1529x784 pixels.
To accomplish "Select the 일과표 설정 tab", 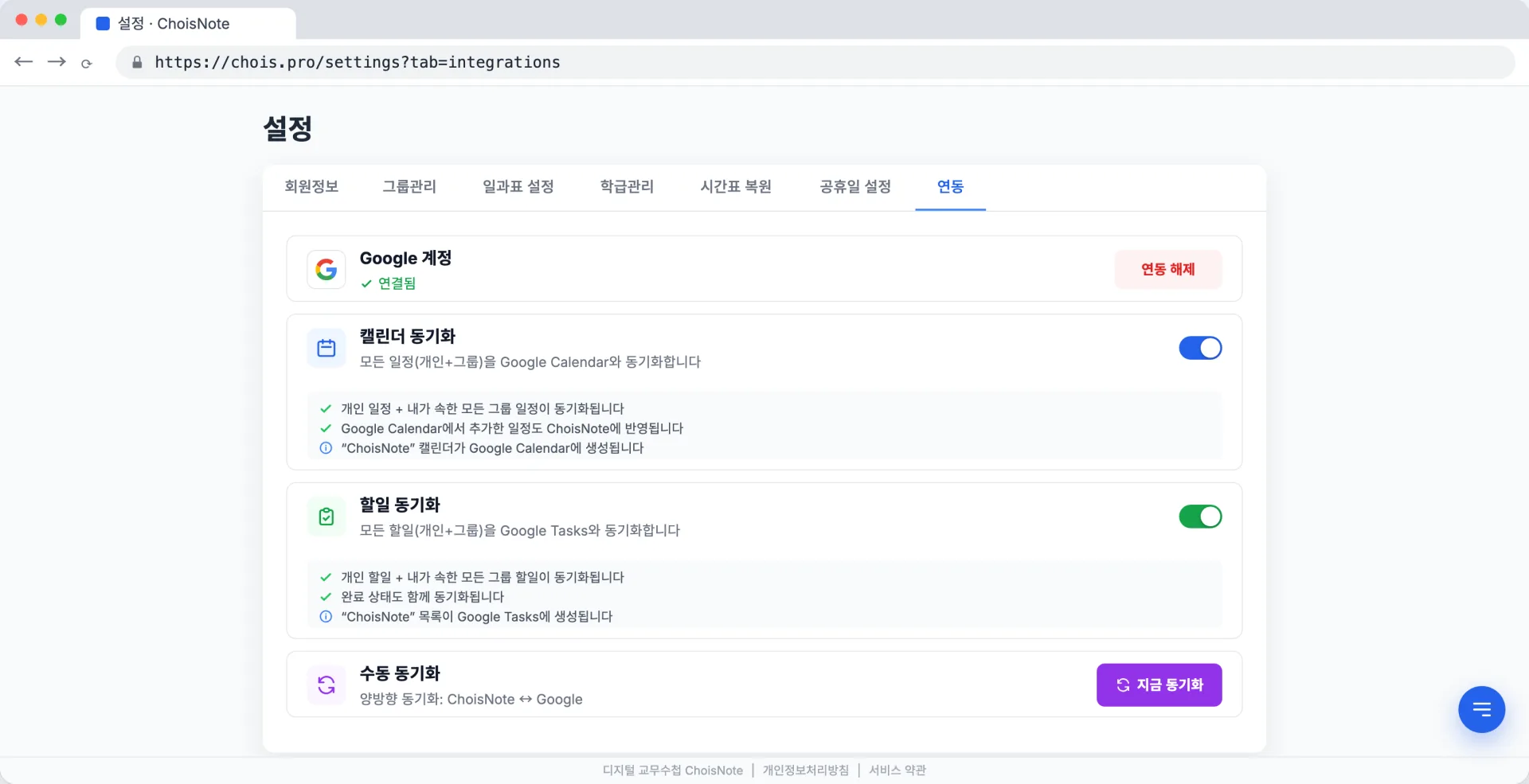I will click(x=518, y=187).
